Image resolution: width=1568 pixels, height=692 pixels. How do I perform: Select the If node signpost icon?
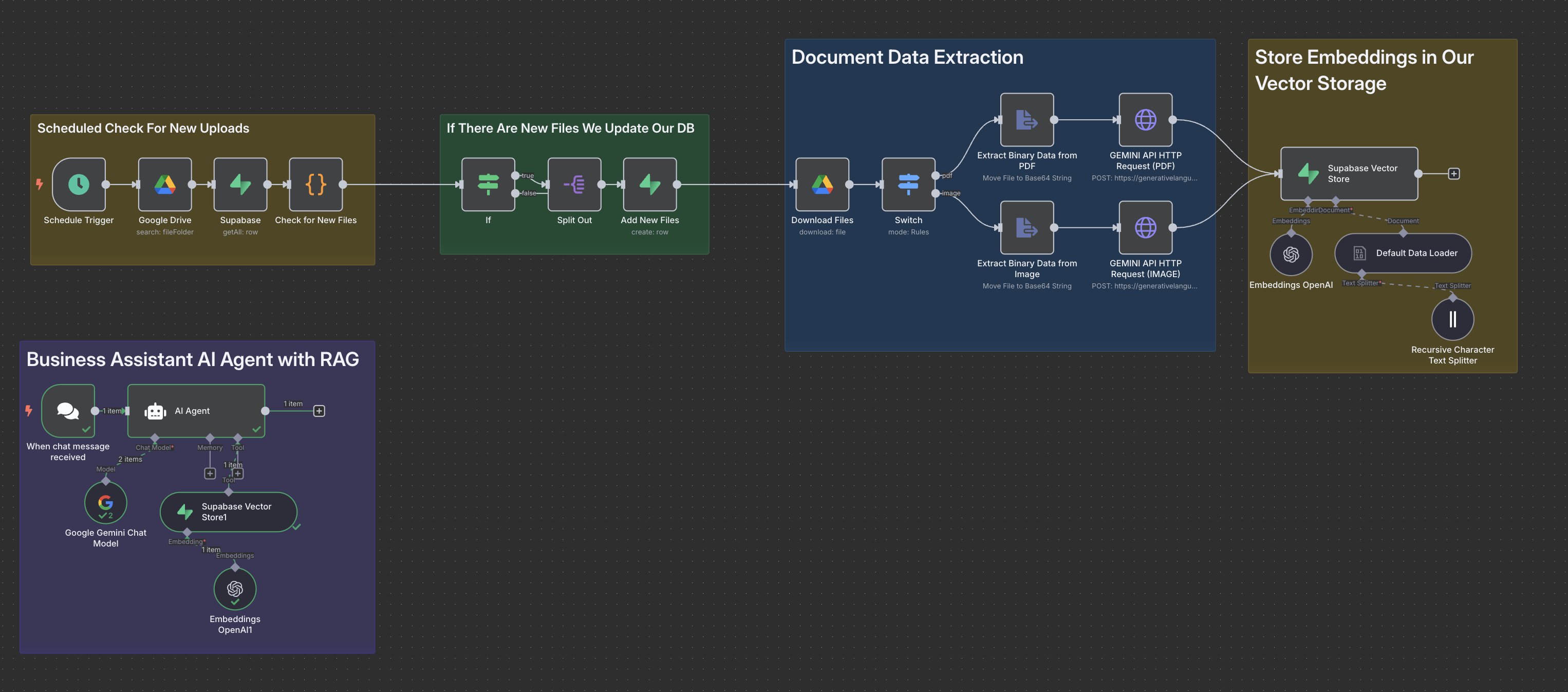[x=488, y=185]
